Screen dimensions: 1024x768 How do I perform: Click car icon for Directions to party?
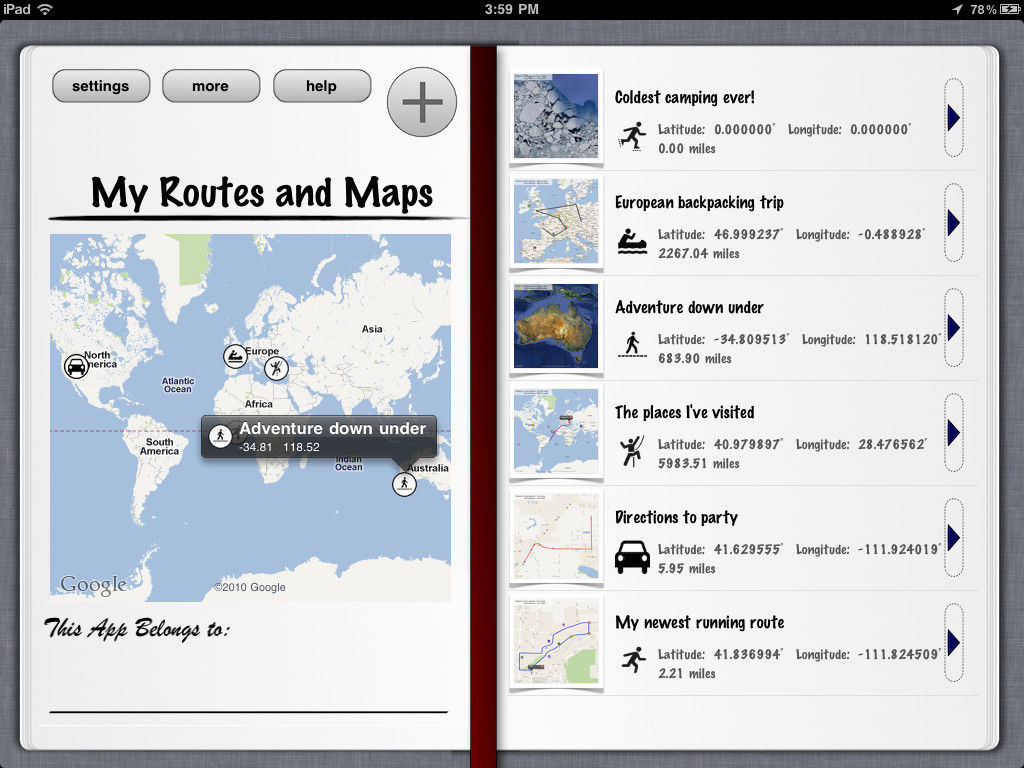632,557
